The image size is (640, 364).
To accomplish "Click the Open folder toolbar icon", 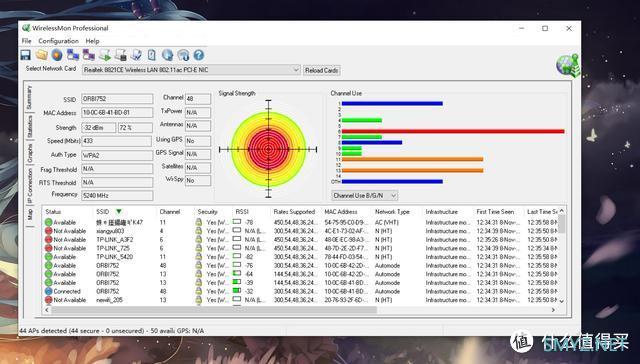I will click(41, 55).
